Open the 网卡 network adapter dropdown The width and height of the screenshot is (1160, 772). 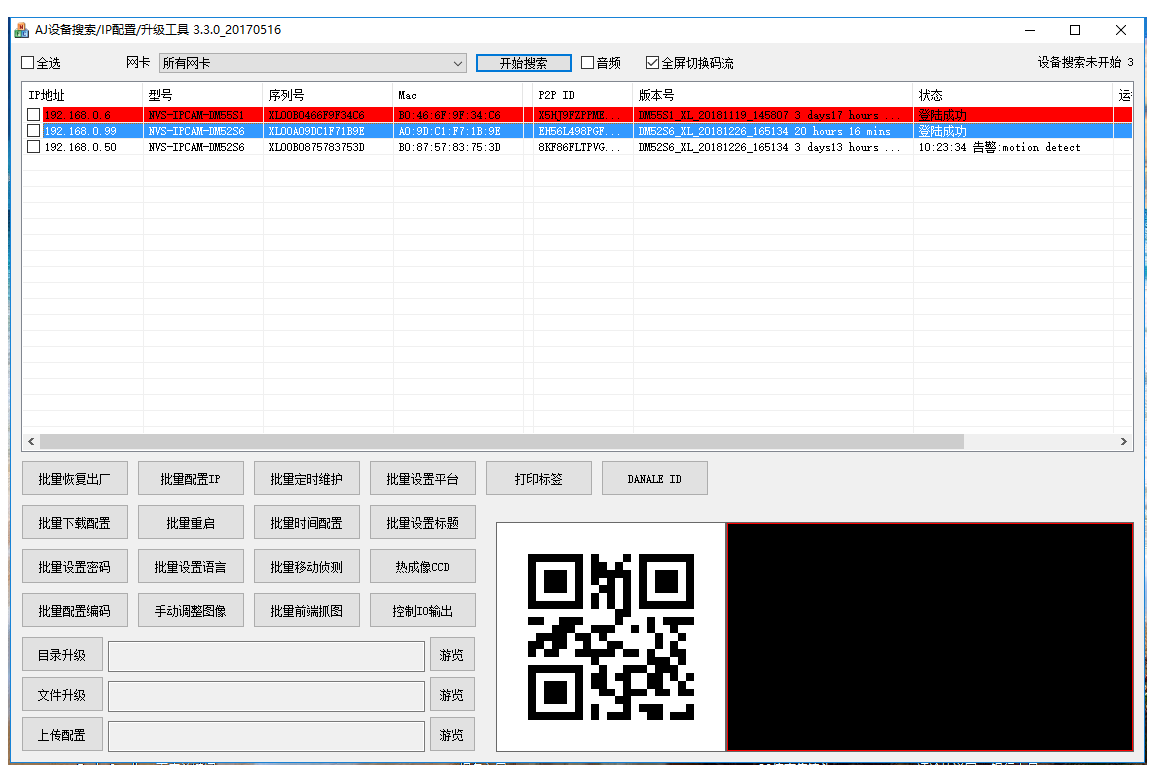313,64
